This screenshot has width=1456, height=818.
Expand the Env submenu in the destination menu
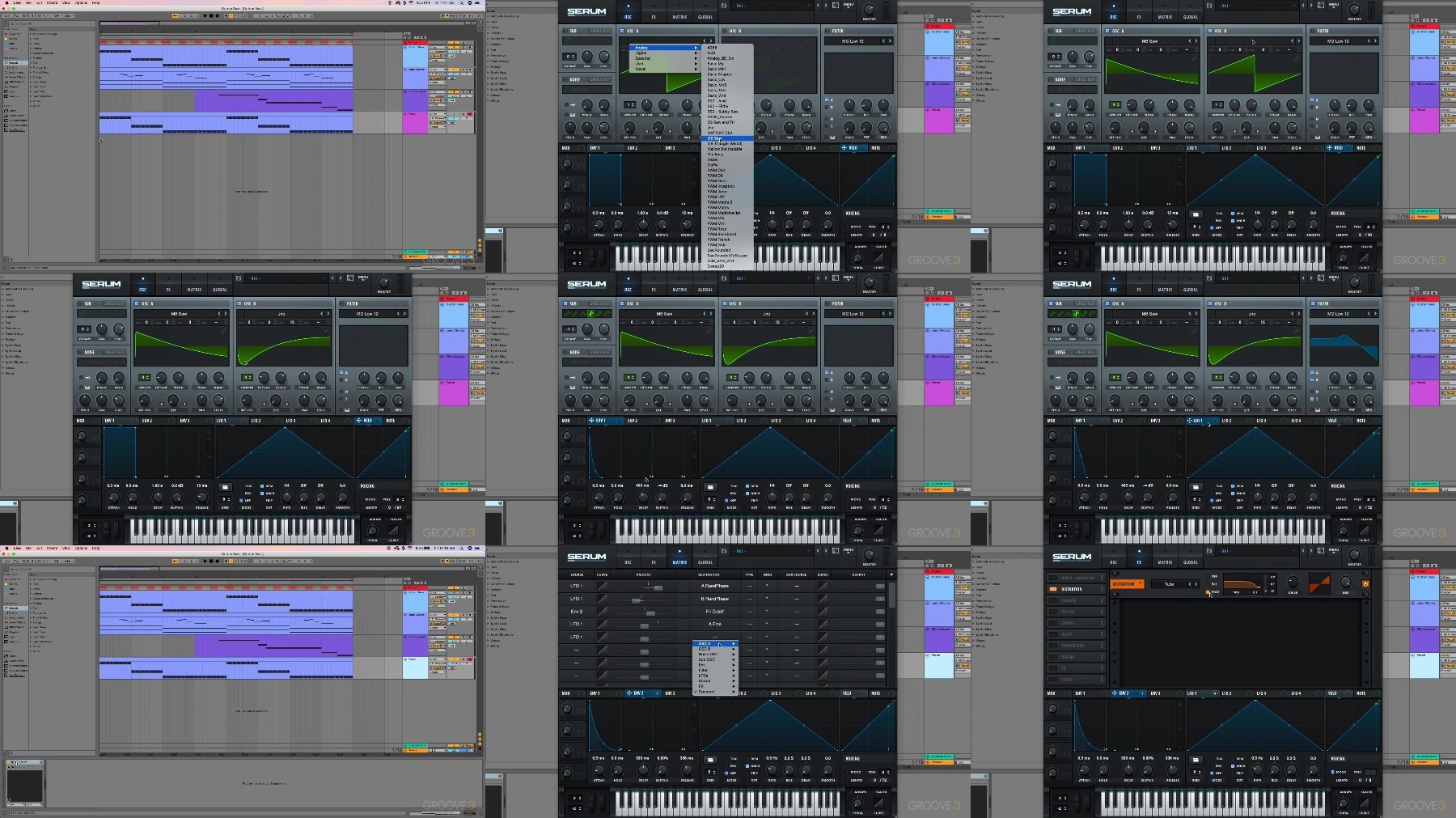coord(716,665)
